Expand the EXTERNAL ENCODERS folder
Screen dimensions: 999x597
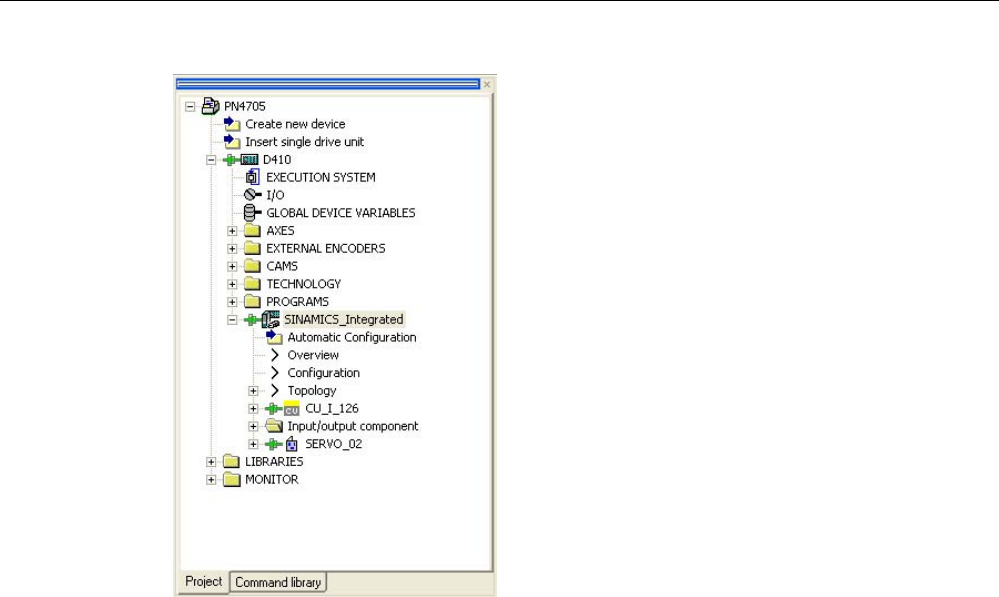tap(232, 249)
